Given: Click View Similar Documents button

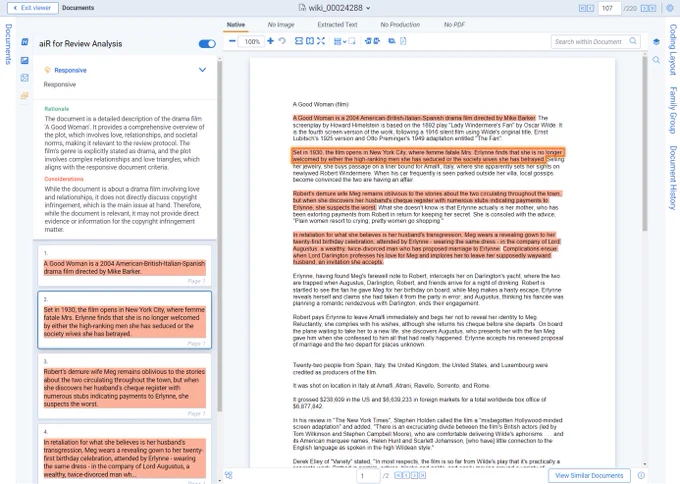Looking at the screenshot, I should tap(589, 475).
